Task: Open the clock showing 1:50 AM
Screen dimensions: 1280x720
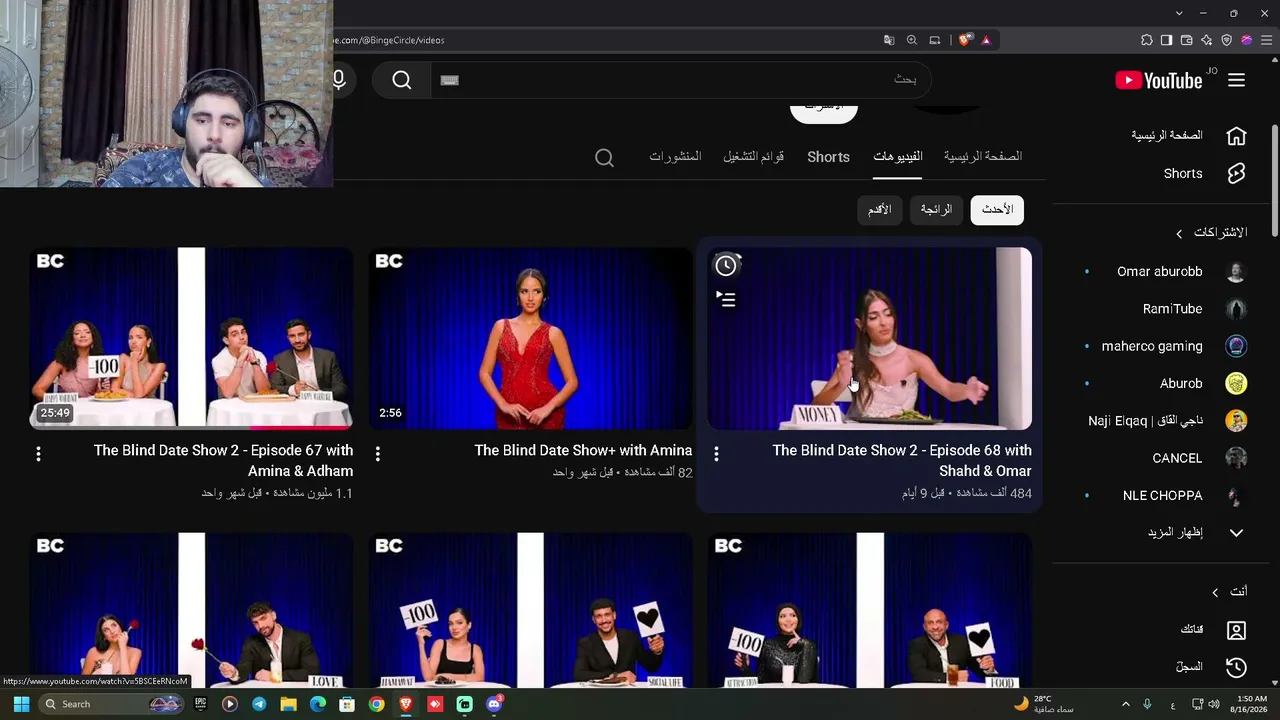Action: 1249,704
